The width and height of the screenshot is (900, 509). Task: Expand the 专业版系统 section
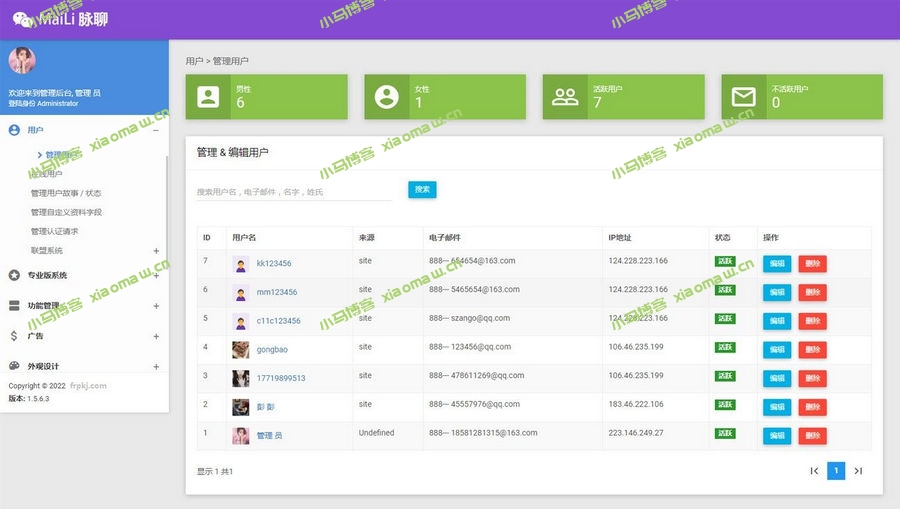(156, 275)
